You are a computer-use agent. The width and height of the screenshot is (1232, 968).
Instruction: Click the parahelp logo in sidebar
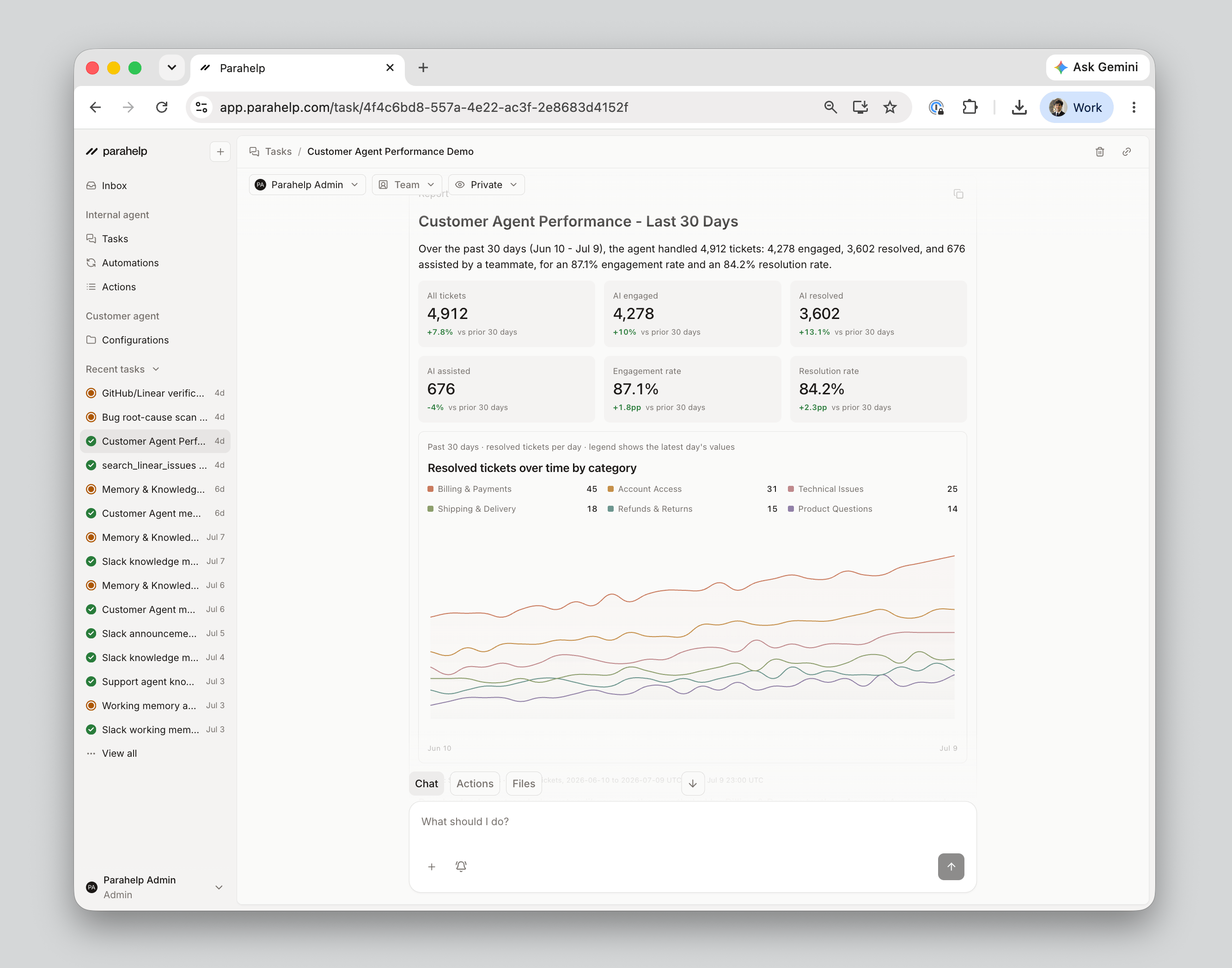point(117,151)
